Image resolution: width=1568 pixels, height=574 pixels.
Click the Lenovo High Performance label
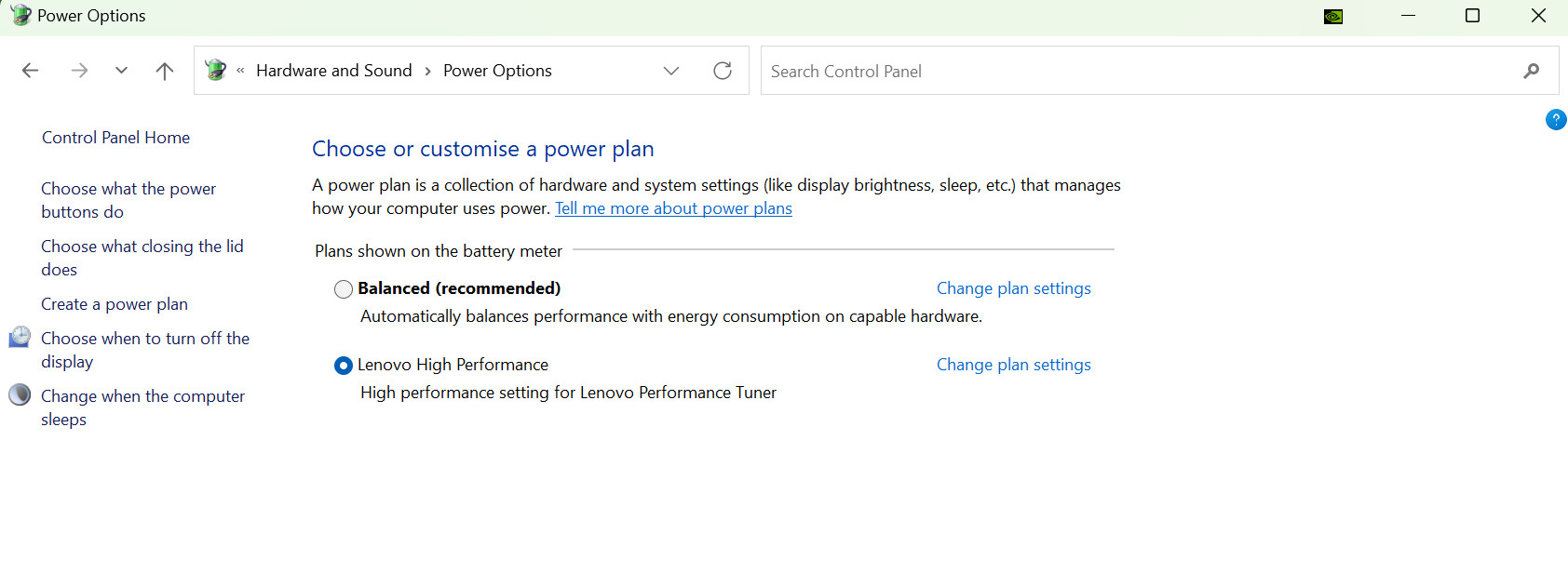(453, 365)
